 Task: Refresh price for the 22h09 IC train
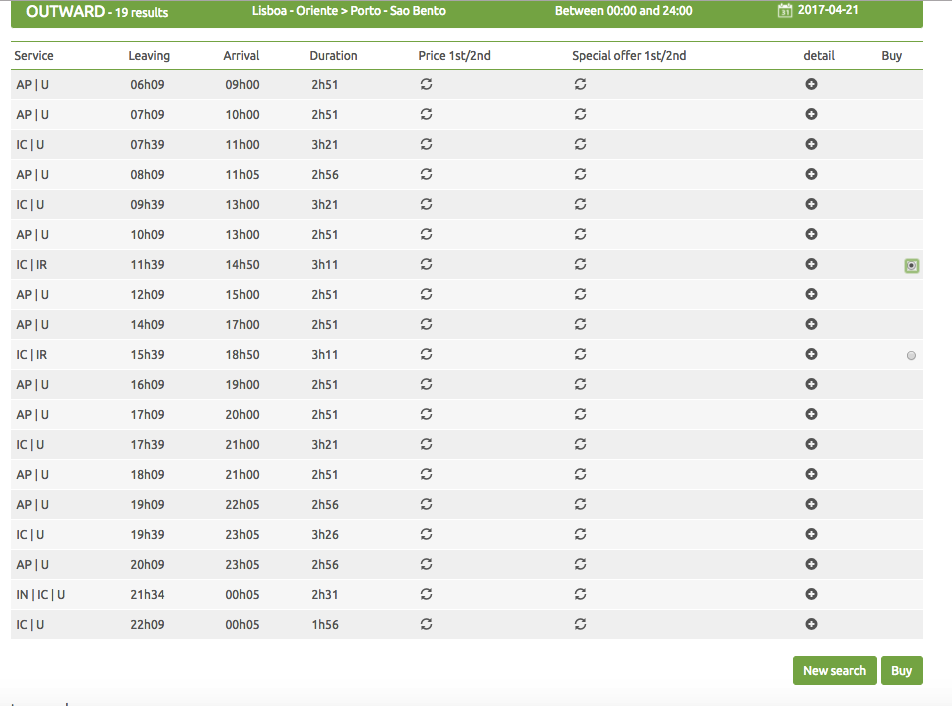pyautogui.click(x=426, y=625)
